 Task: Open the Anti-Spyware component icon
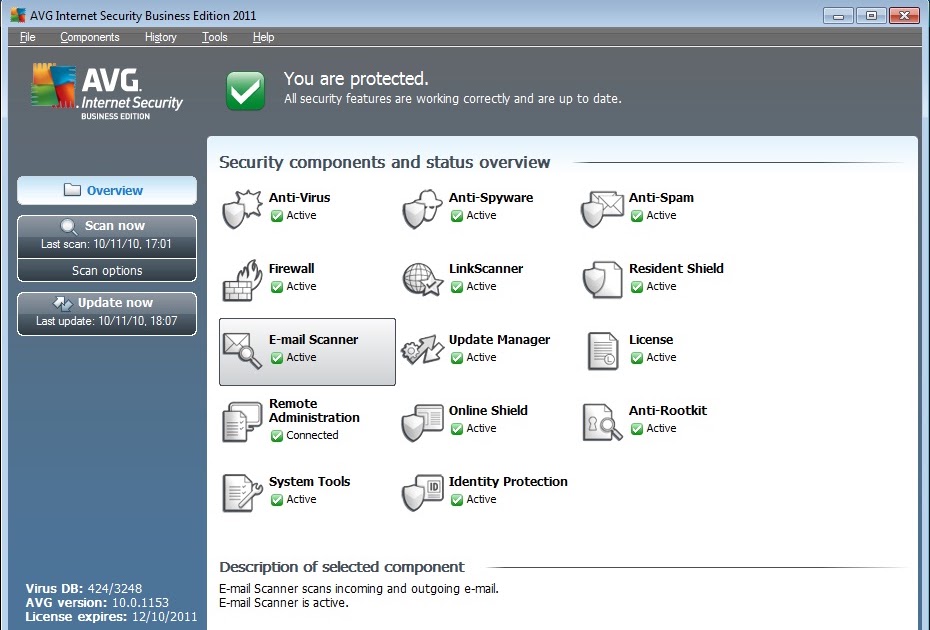point(422,209)
